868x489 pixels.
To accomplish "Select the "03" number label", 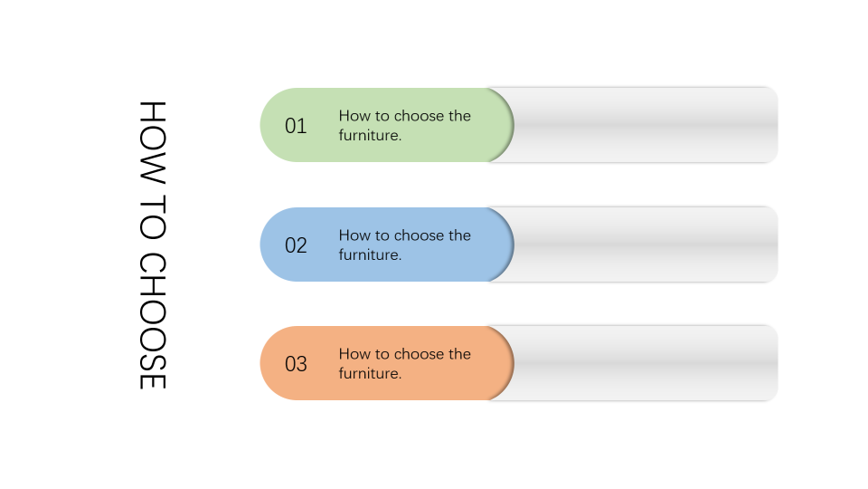I will click(296, 364).
